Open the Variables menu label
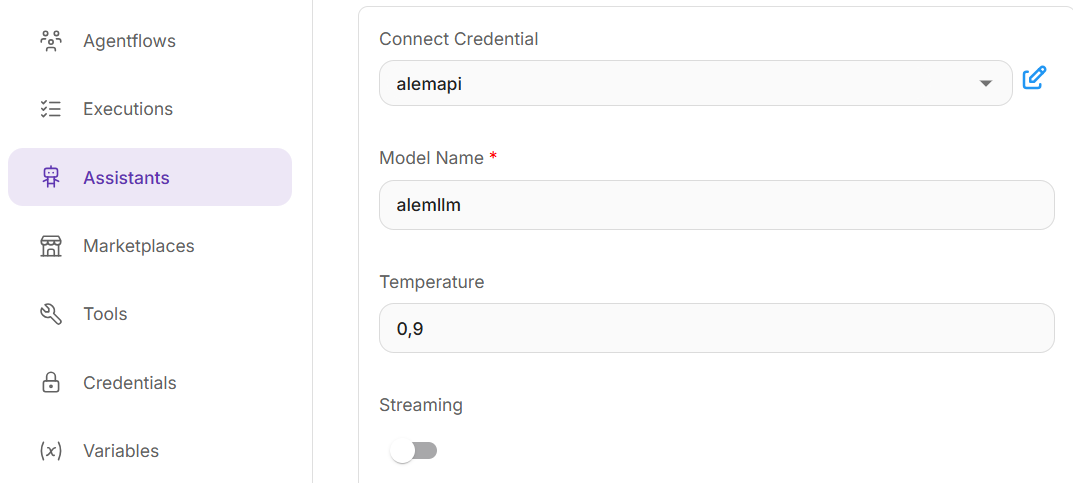Image resolution: width=1073 pixels, height=483 pixels. point(120,451)
